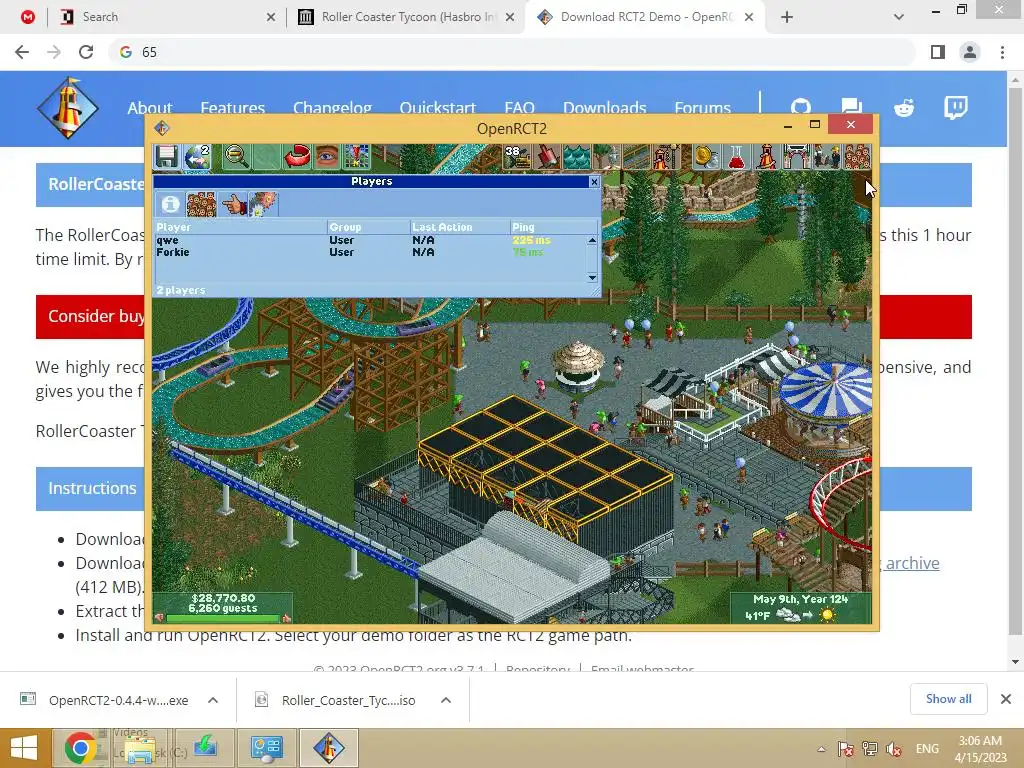Sort by Ping column header
Viewport: 1024px width, 768px height.
553,227
